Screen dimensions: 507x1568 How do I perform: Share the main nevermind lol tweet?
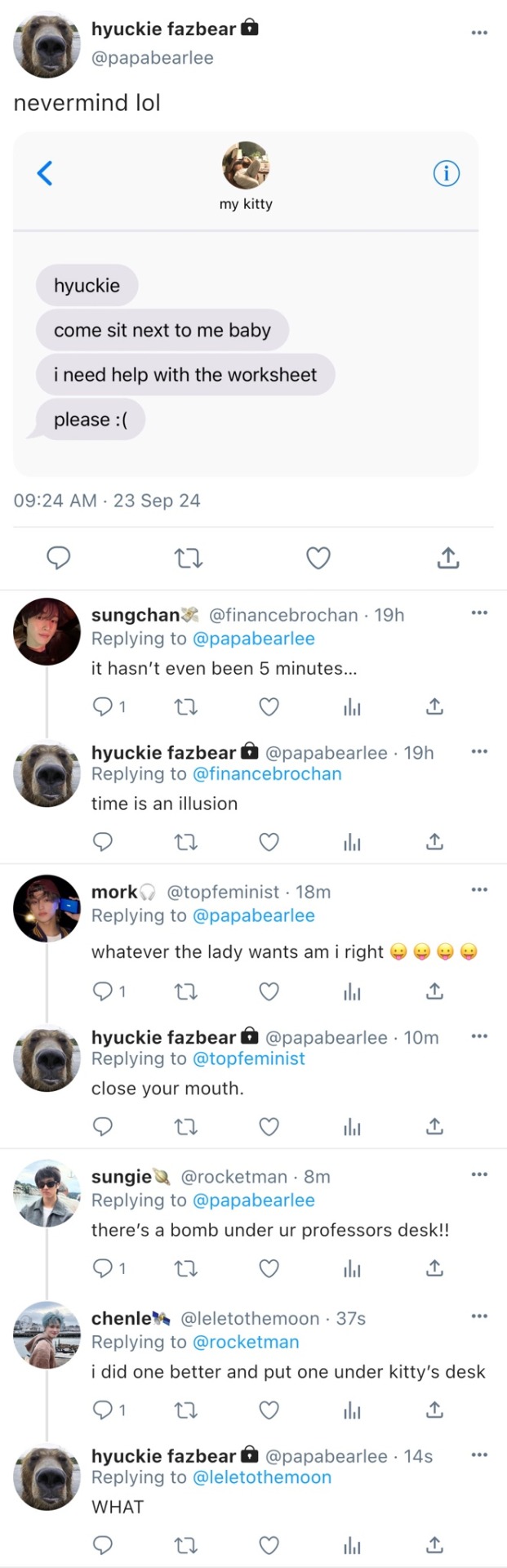click(x=448, y=558)
